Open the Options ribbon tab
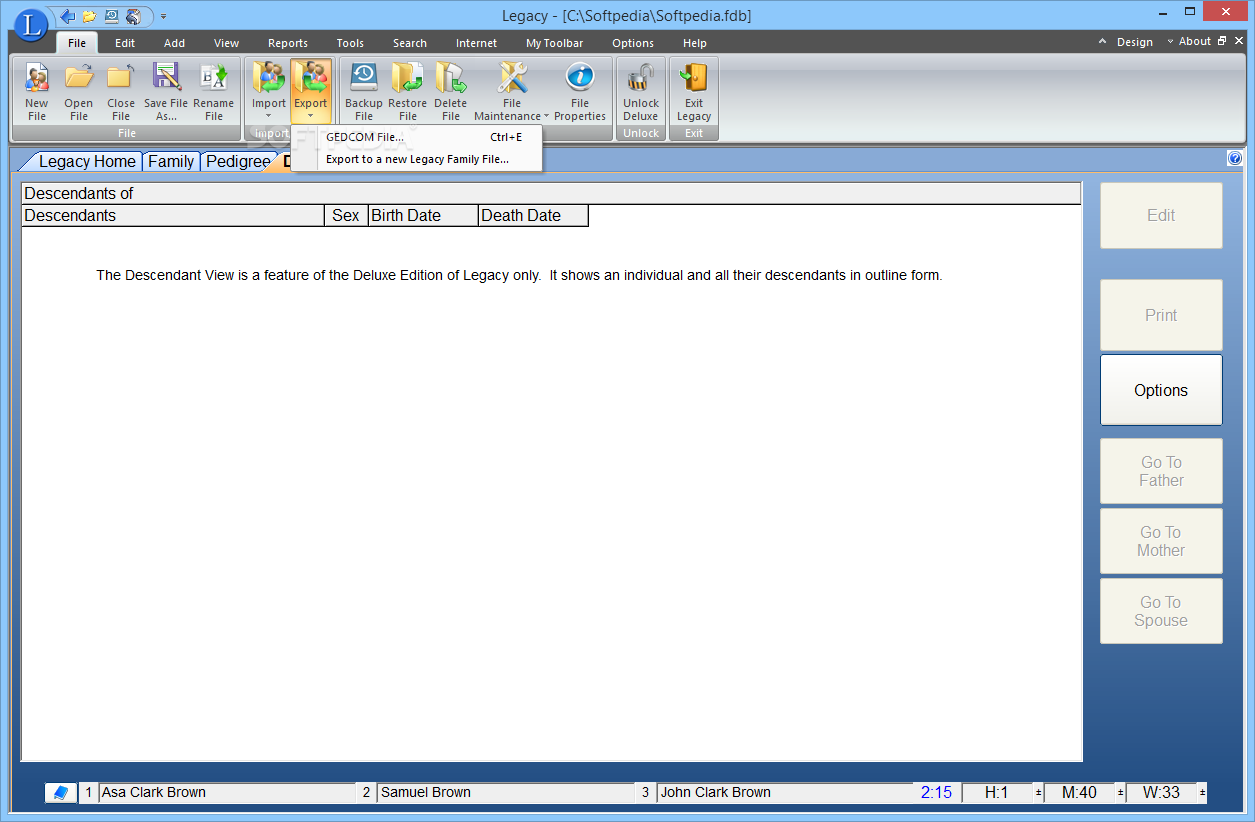The image size is (1255, 822). [x=633, y=43]
